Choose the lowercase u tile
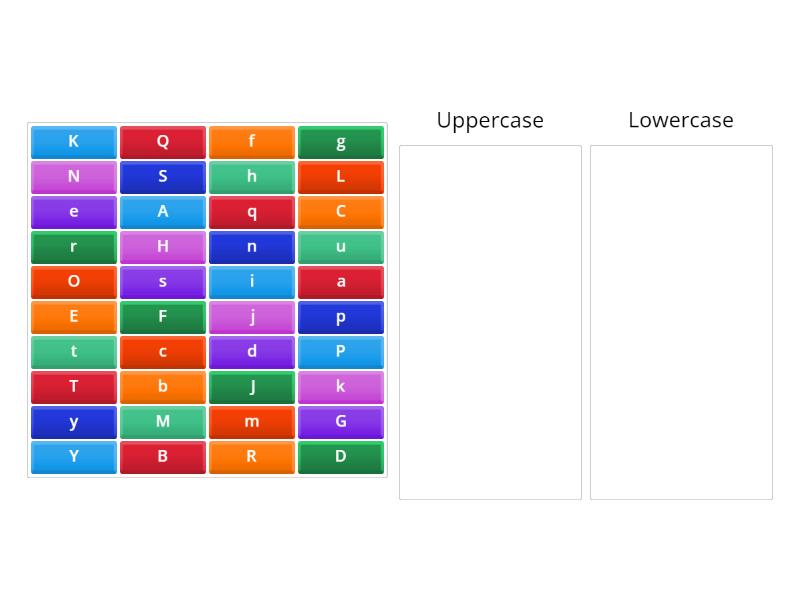This screenshot has width=800, height=600. [340, 247]
